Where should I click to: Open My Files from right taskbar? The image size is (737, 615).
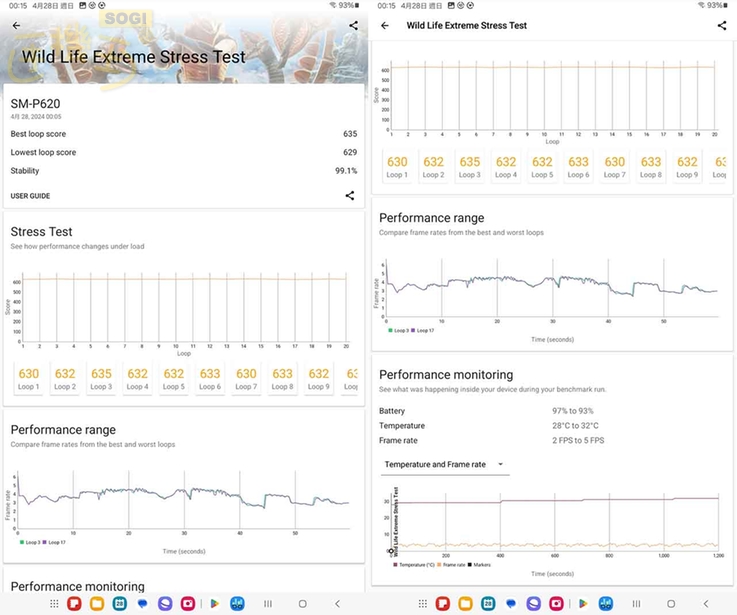[x=465, y=603]
